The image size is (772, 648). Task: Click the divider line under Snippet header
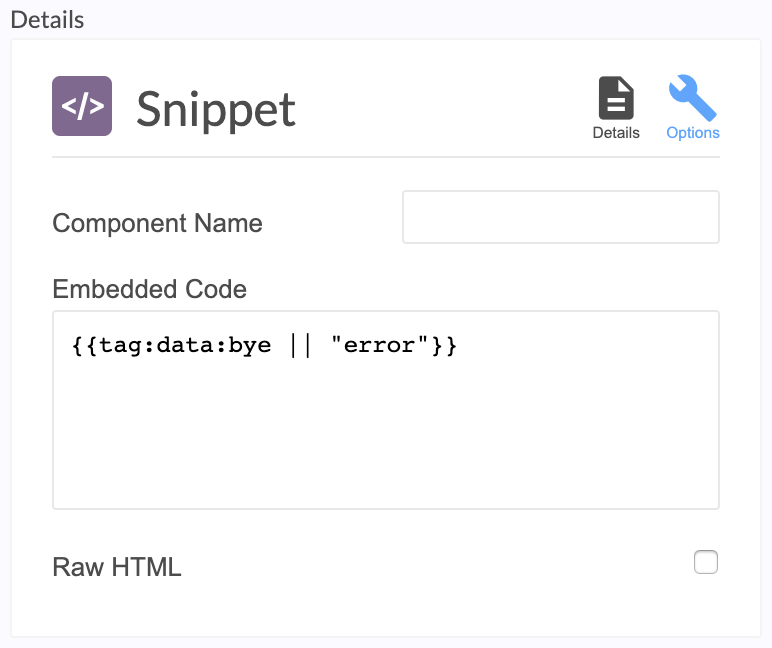(x=386, y=157)
